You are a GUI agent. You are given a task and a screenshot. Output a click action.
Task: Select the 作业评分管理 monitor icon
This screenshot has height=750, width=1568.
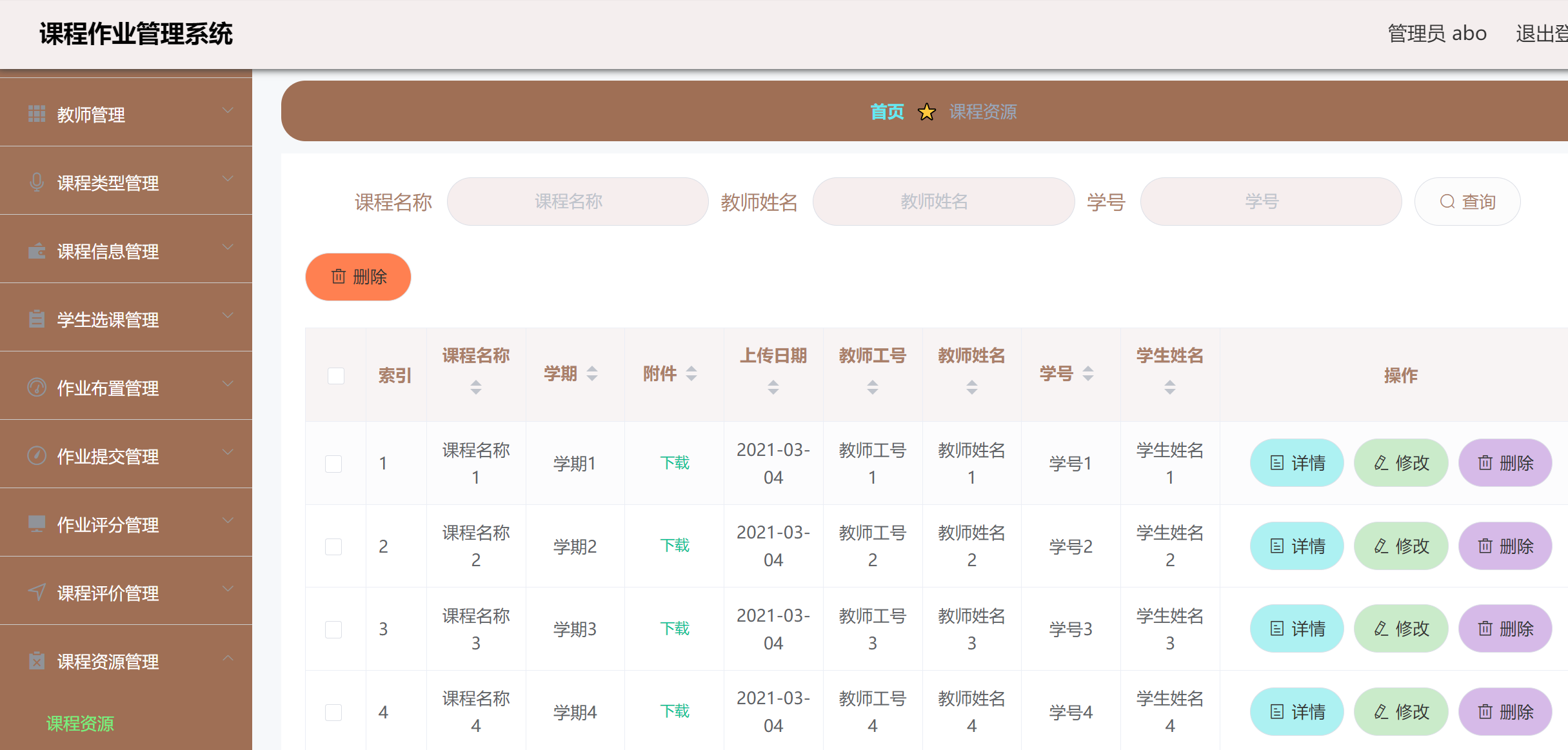tap(37, 522)
